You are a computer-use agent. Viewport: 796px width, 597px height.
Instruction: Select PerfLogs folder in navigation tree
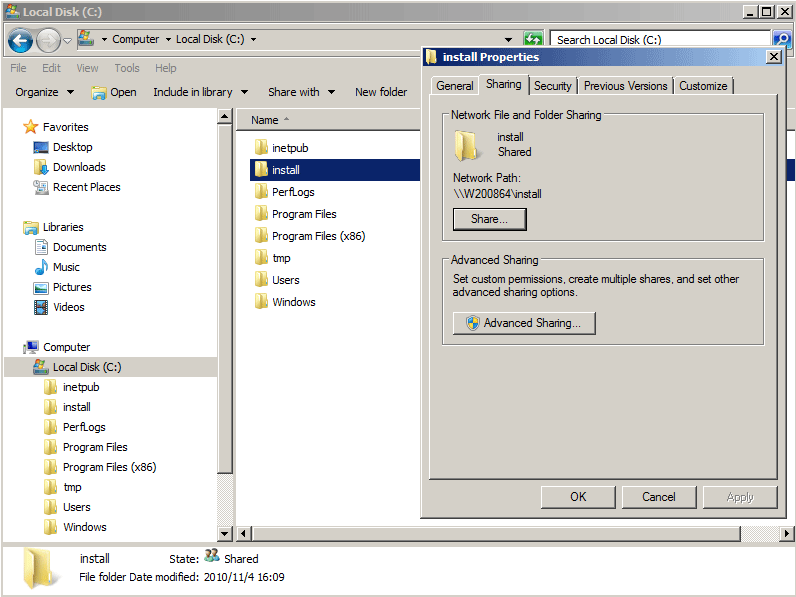75,427
